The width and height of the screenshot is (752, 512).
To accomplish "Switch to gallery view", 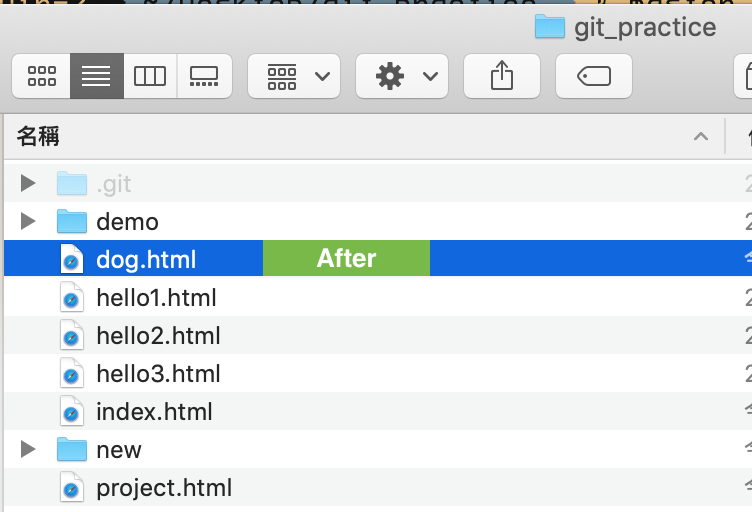I will coord(204,76).
